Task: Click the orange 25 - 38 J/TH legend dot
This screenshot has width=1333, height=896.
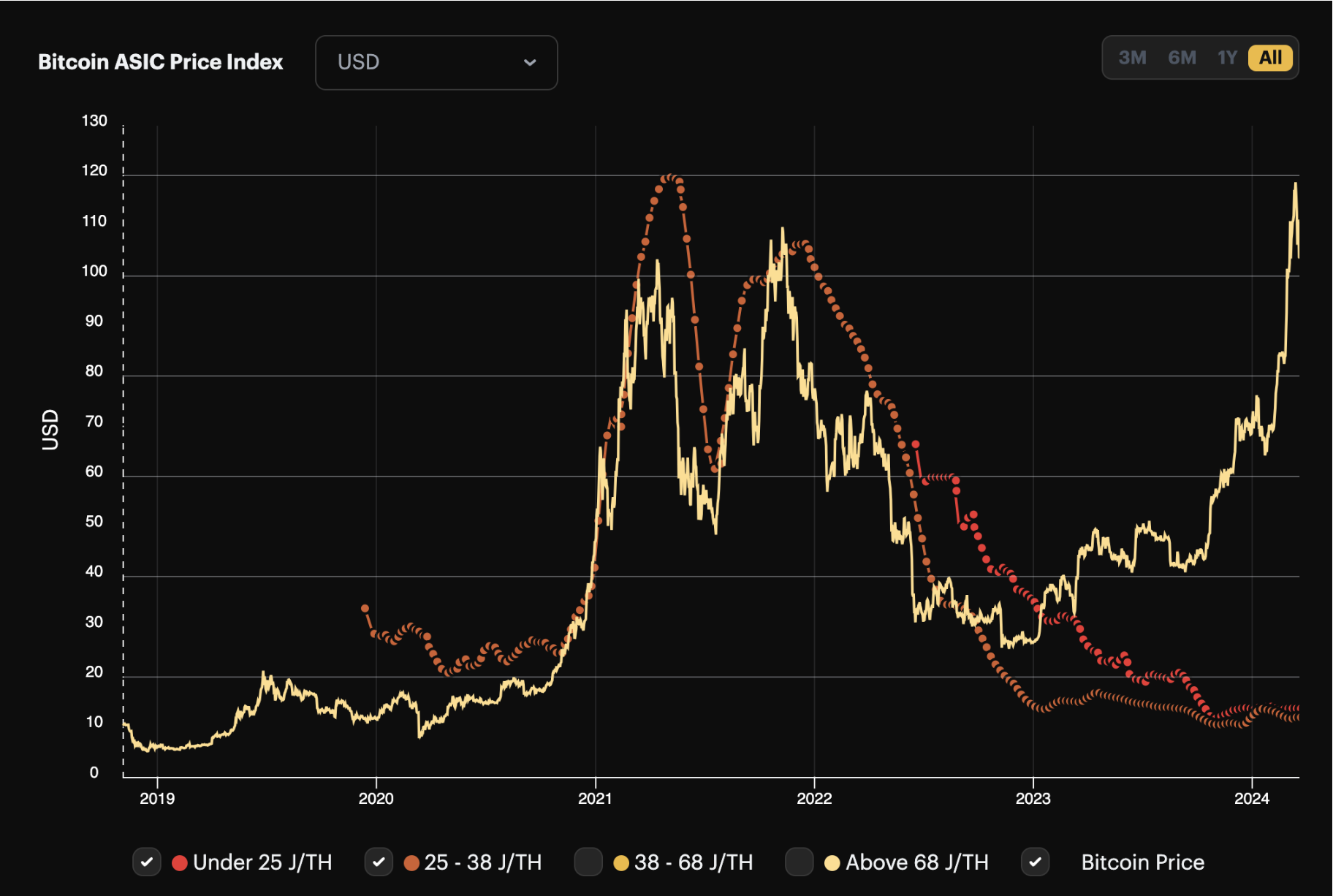Action: pyautogui.click(x=411, y=863)
